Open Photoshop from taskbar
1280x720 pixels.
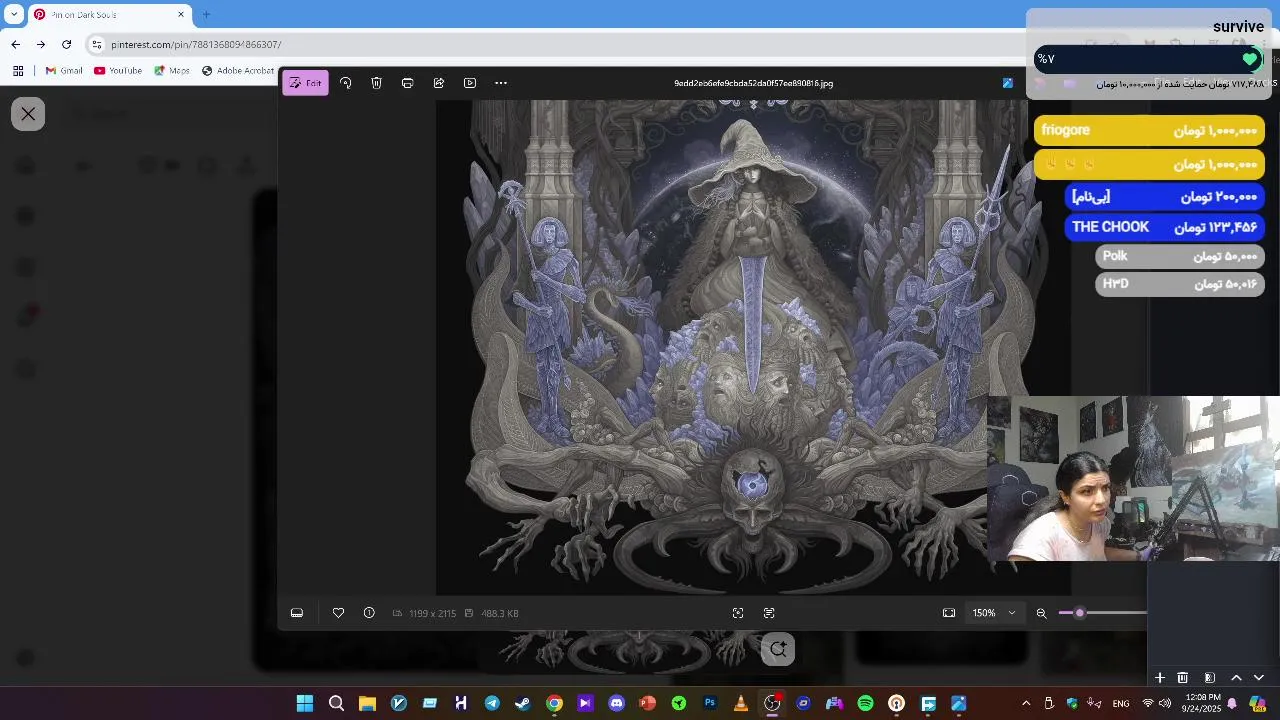[710, 704]
